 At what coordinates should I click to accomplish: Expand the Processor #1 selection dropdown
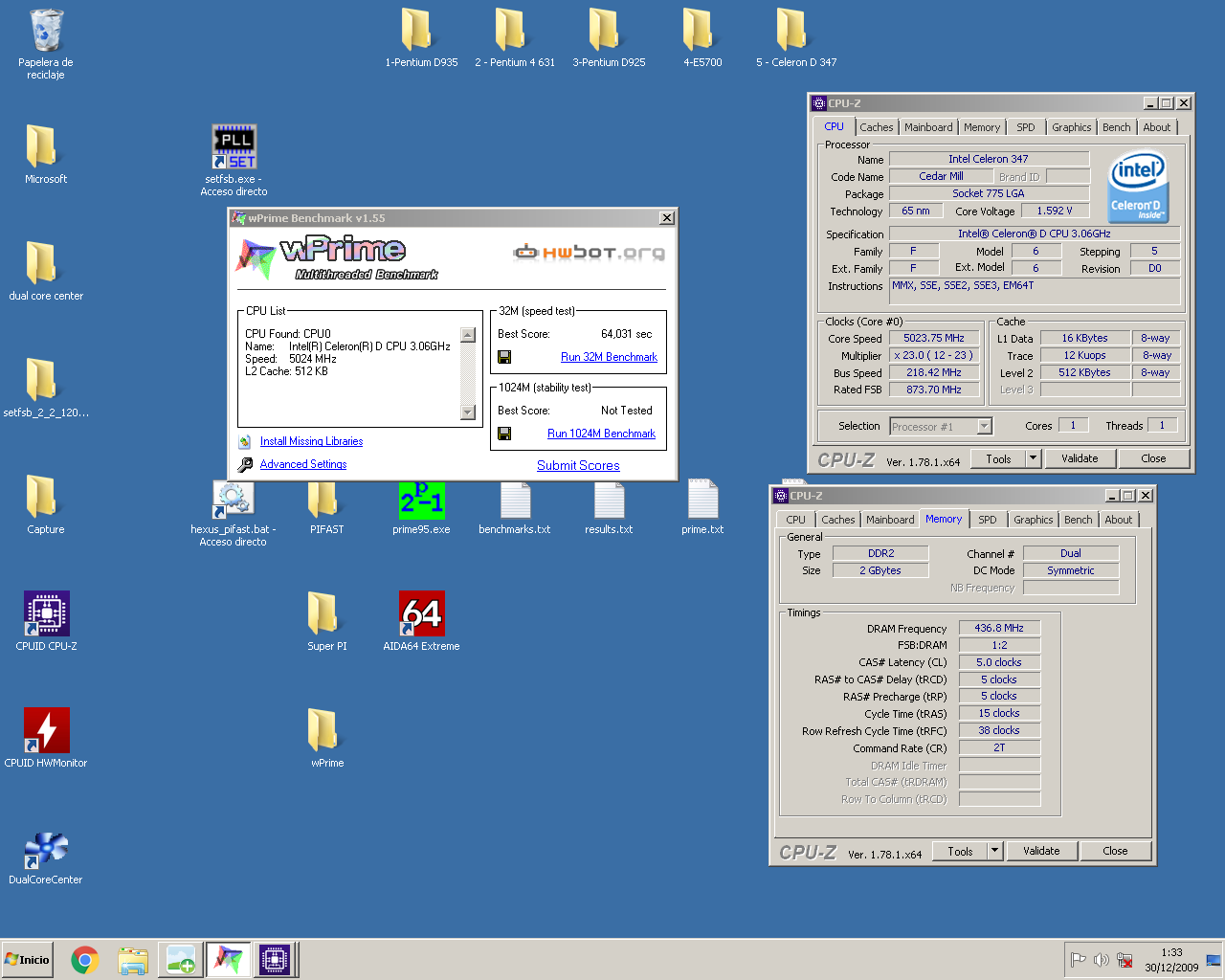(x=985, y=427)
